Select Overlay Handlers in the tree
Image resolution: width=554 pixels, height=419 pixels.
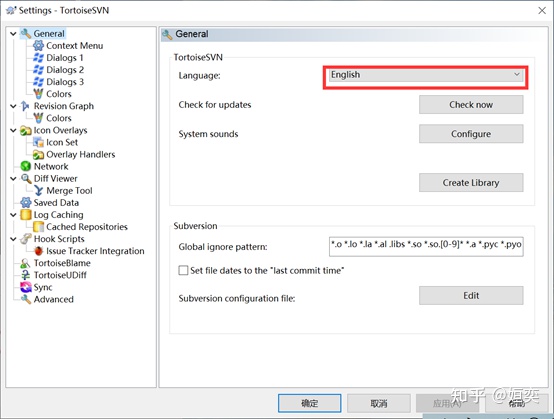point(81,154)
